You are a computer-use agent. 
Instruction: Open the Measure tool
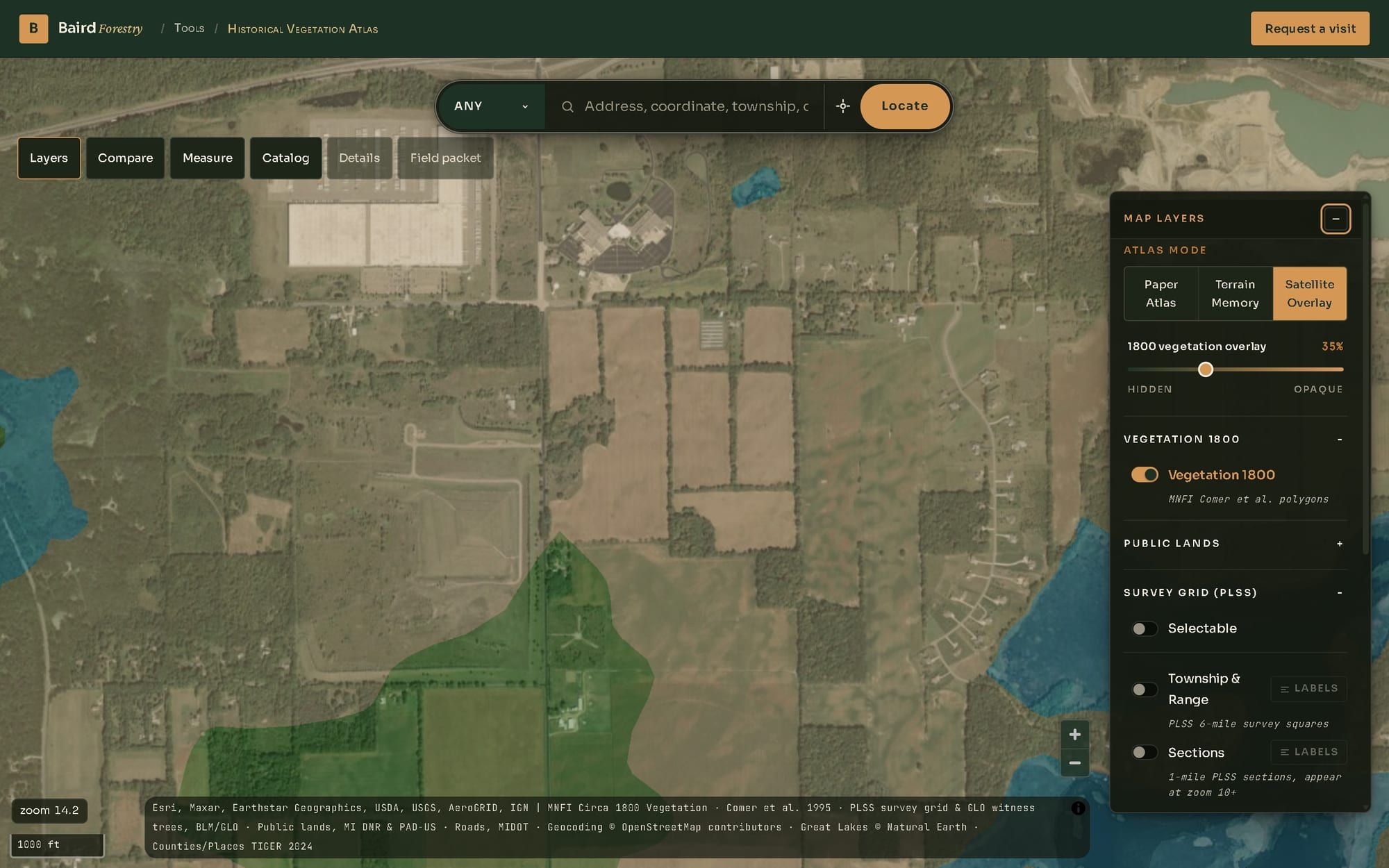tap(207, 158)
